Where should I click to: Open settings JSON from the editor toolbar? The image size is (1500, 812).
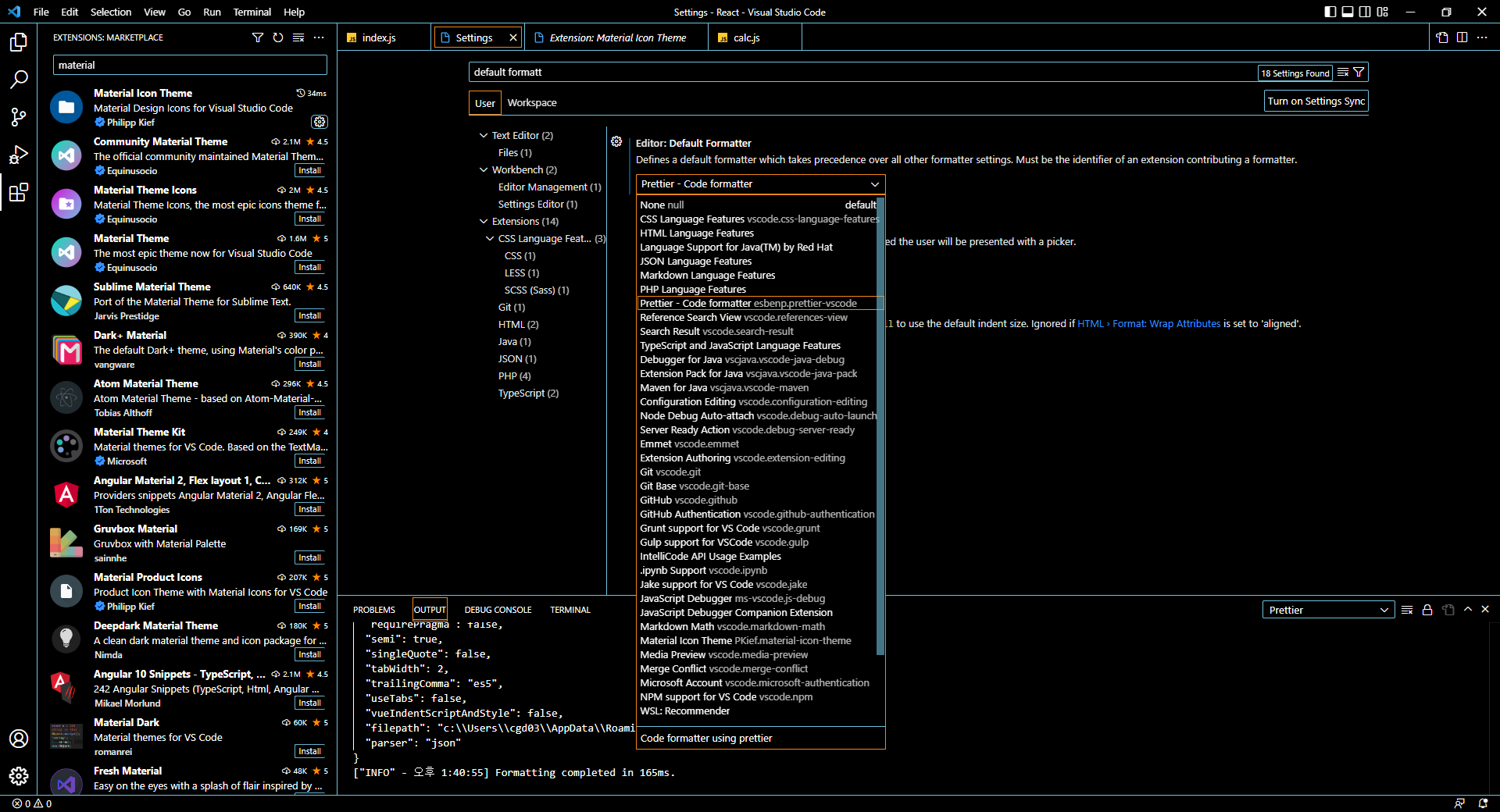[x=1442, y=37]
